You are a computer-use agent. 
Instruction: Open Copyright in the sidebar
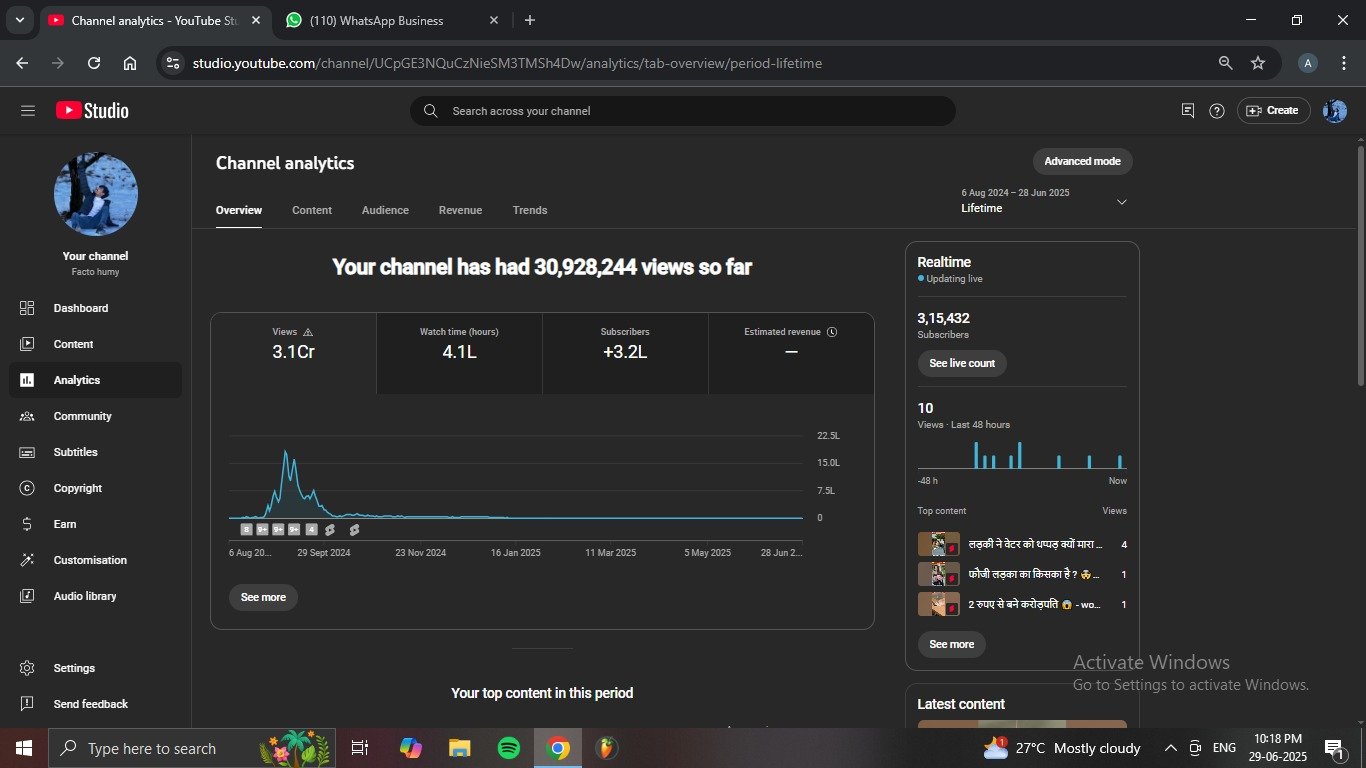(x=96, y=488)
